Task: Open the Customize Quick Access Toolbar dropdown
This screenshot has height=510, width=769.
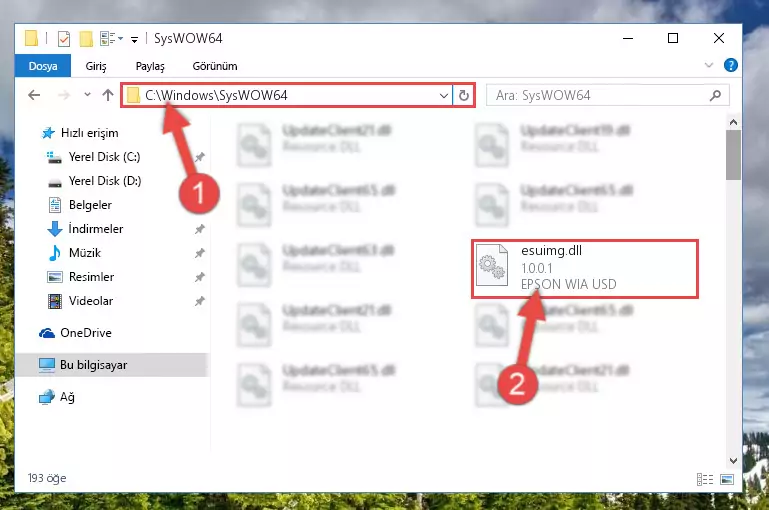Action: point(134,39)
